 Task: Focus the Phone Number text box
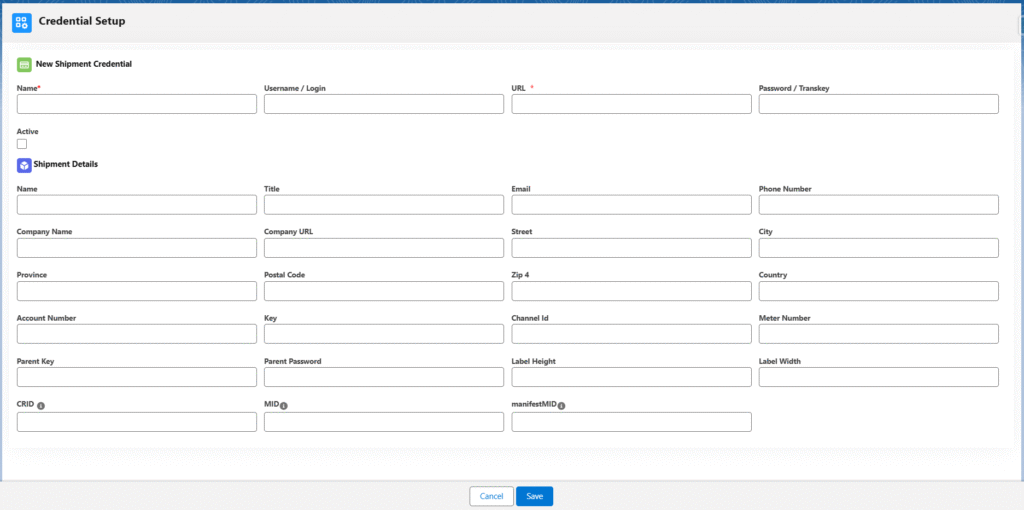878,204
